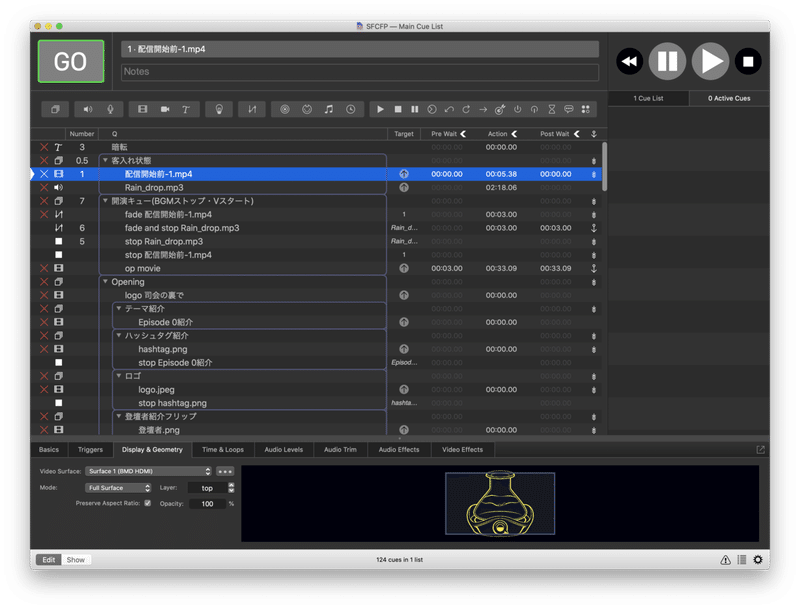Screen dimensions: 800x609
Task: Add a Disarm cue from toolbar
Action: [x=534, y=109]
